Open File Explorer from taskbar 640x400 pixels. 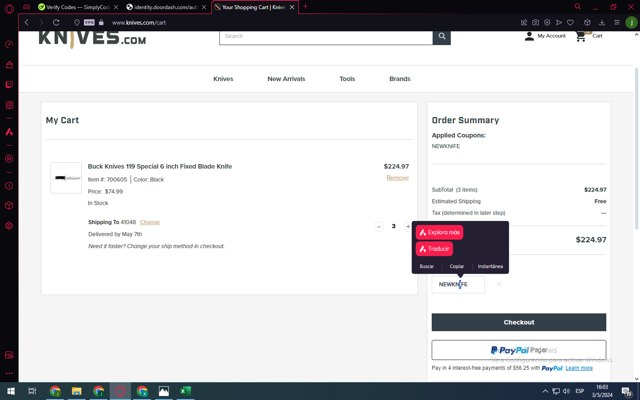(x=76, y=391)
